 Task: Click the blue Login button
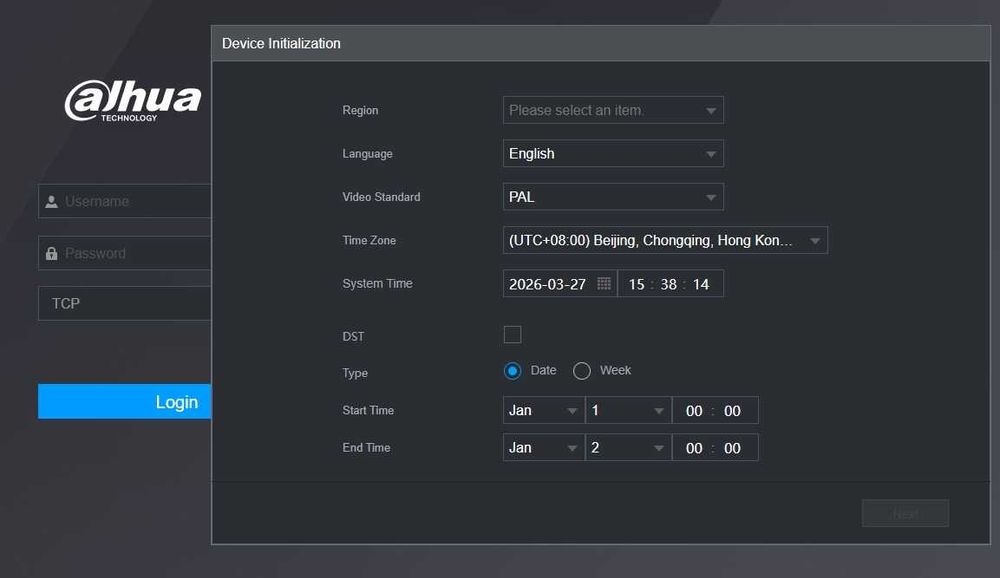(x=124, y=401)
